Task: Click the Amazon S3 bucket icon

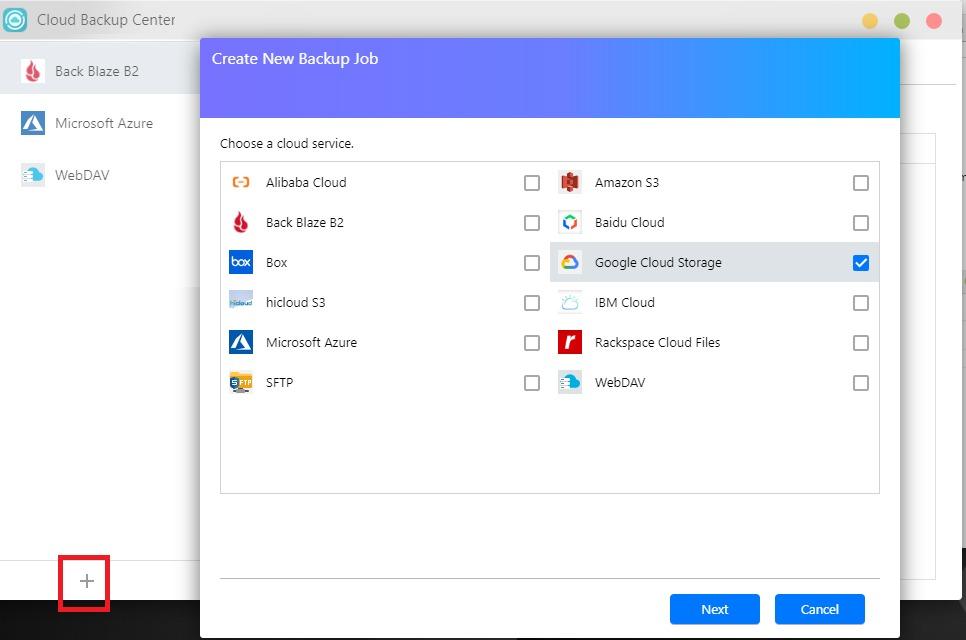Action: [x=570, y=182]
